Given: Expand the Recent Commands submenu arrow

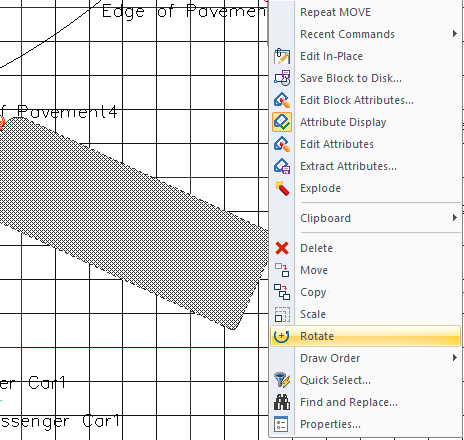Looking at the screenshot, I should [455, 34].
